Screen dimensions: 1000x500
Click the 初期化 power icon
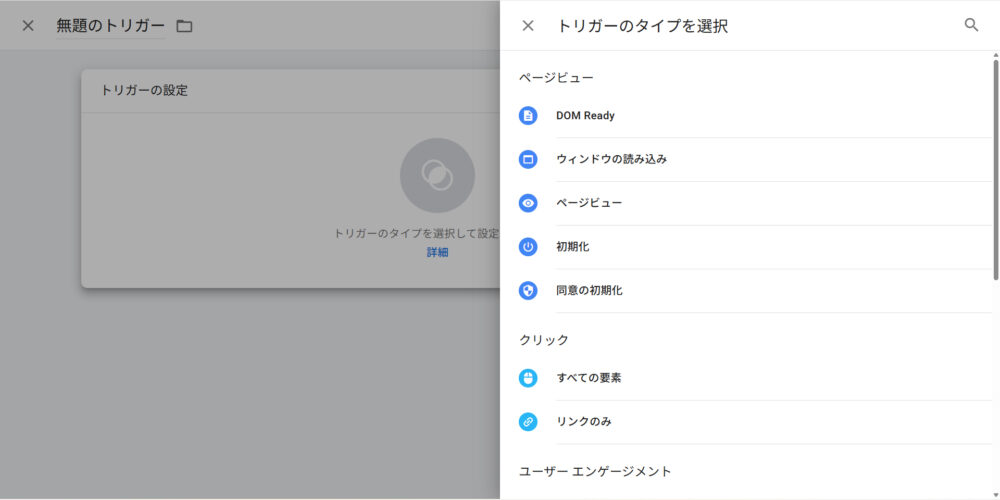click(528, 247)
